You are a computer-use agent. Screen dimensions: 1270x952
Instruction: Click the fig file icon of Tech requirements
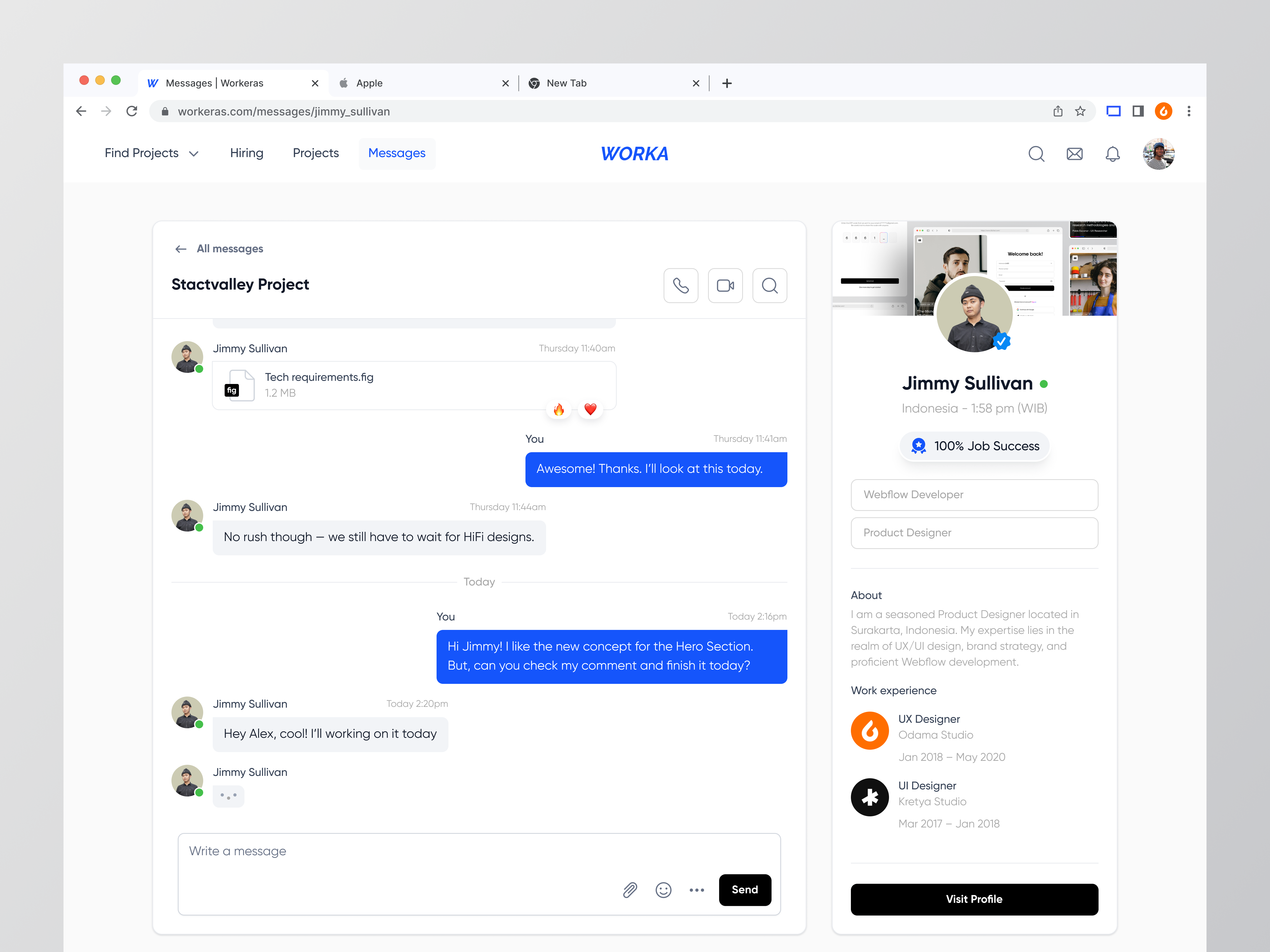coord(239,385)
